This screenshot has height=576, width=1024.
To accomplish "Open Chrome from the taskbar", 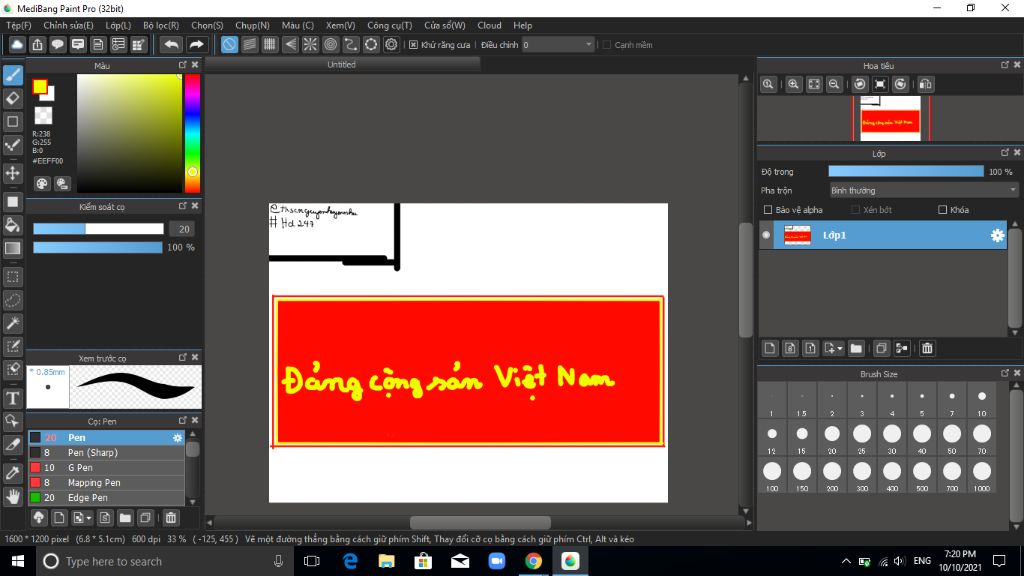I will pos(533,561).
